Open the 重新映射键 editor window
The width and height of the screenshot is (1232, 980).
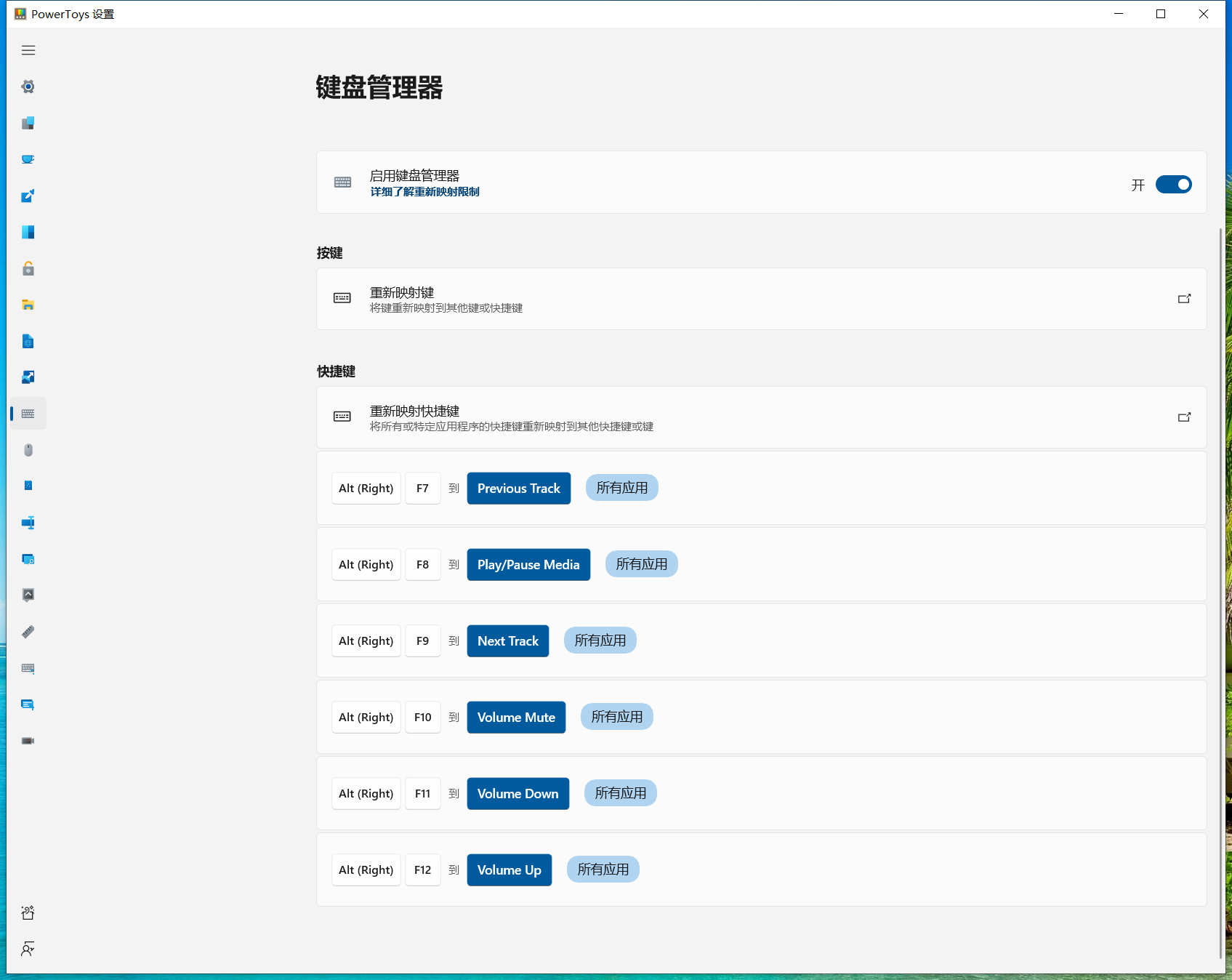pos(762,299)
